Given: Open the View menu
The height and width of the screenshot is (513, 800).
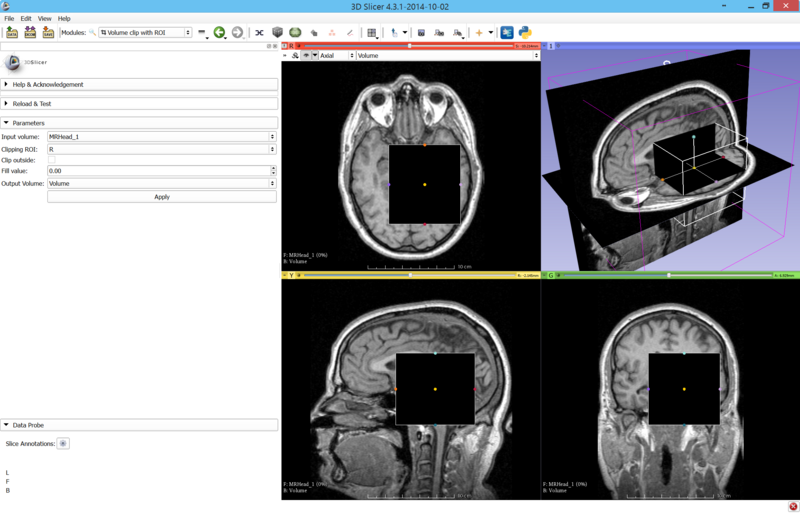Looking at the screenshot, I should pos(44,18).
